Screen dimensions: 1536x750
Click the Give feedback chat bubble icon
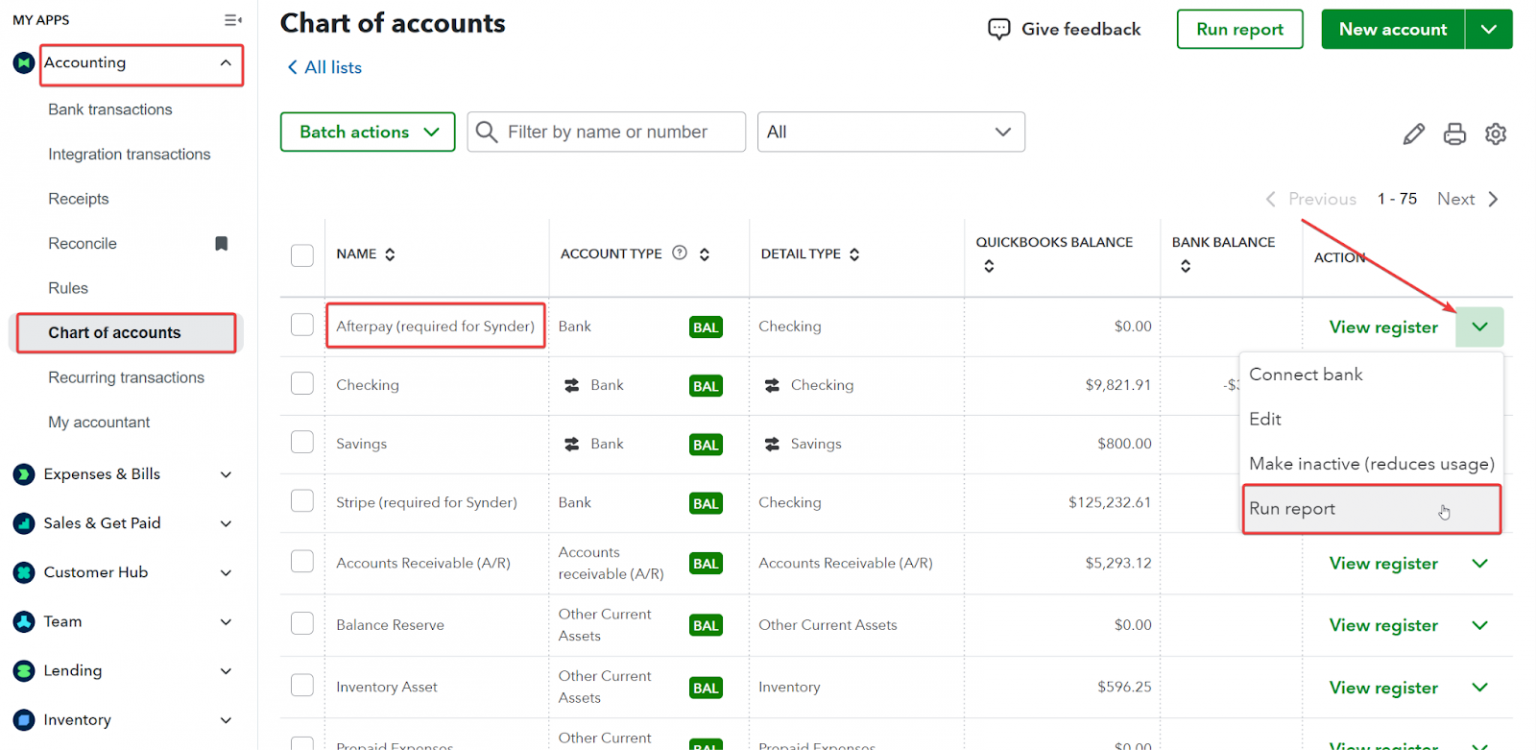tap(999, 29)
